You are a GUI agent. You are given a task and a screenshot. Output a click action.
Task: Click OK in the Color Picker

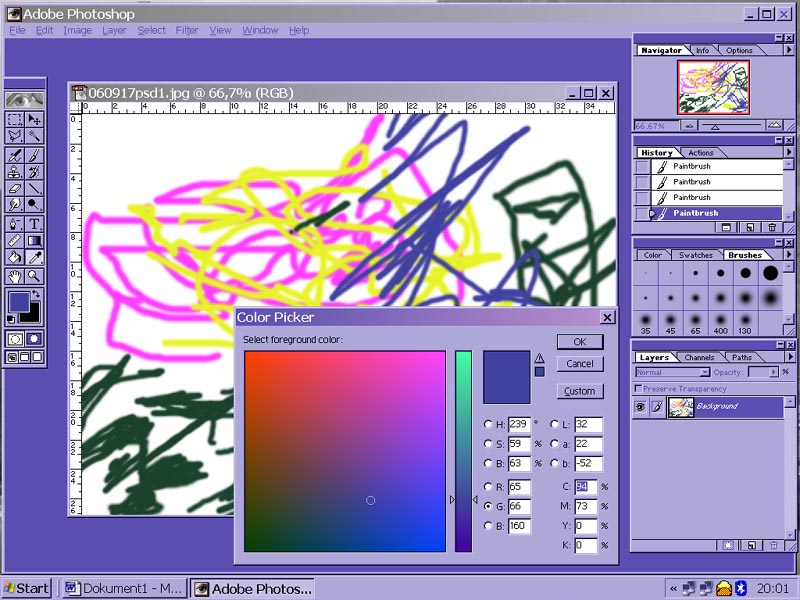(x=580, y=342)
